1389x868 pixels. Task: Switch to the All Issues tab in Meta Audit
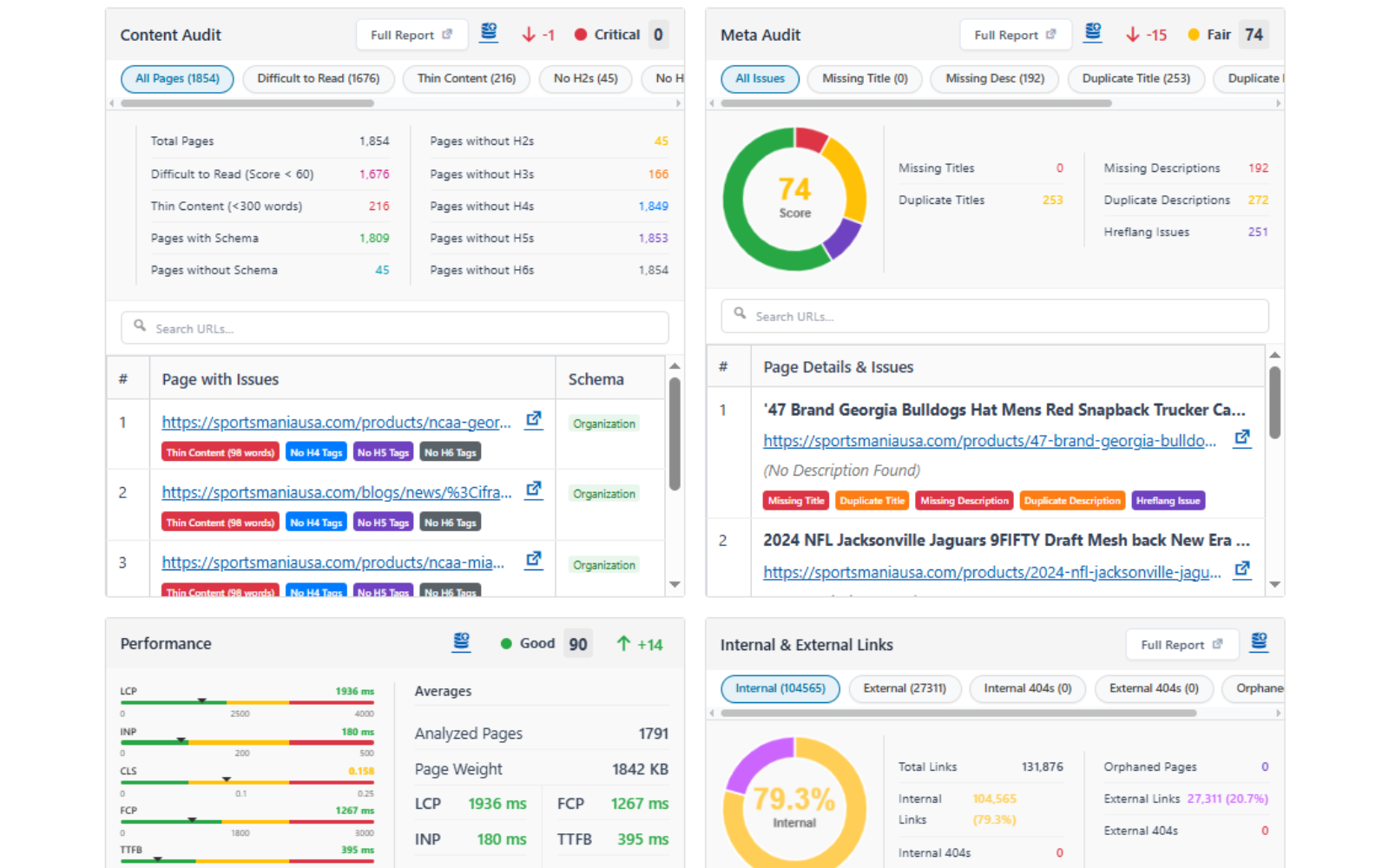pos(760,79)
